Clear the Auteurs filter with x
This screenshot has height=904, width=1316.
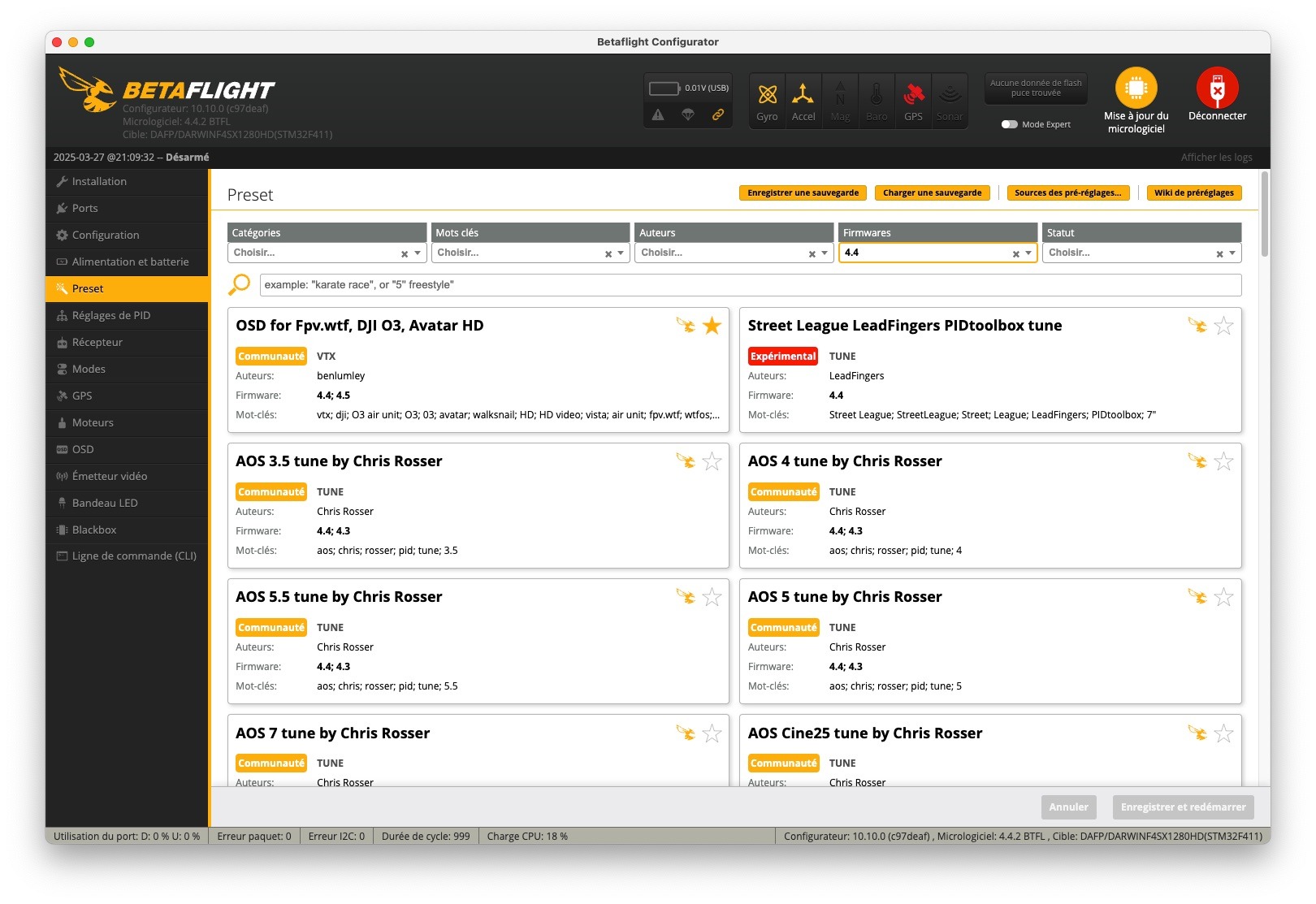[812, 254]
